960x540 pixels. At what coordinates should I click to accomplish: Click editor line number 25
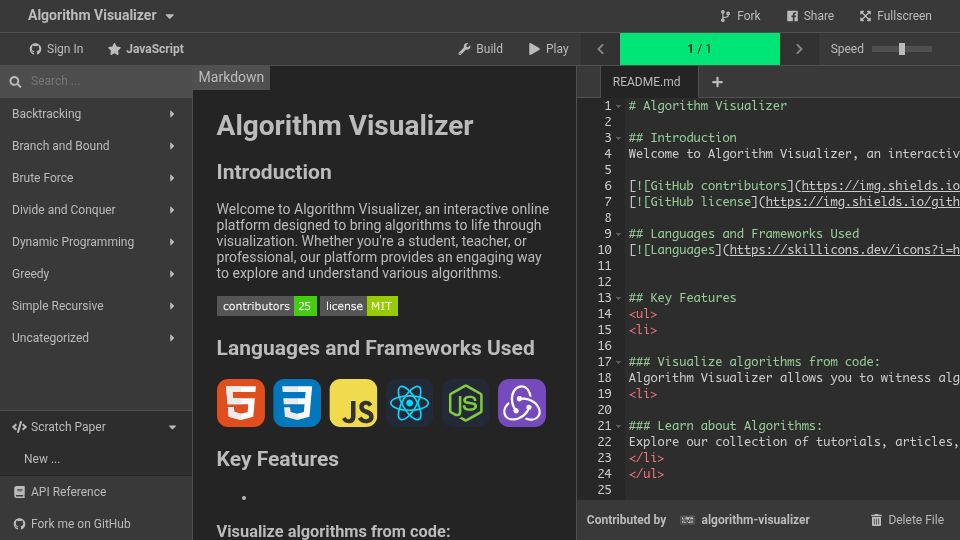point(604,489)
